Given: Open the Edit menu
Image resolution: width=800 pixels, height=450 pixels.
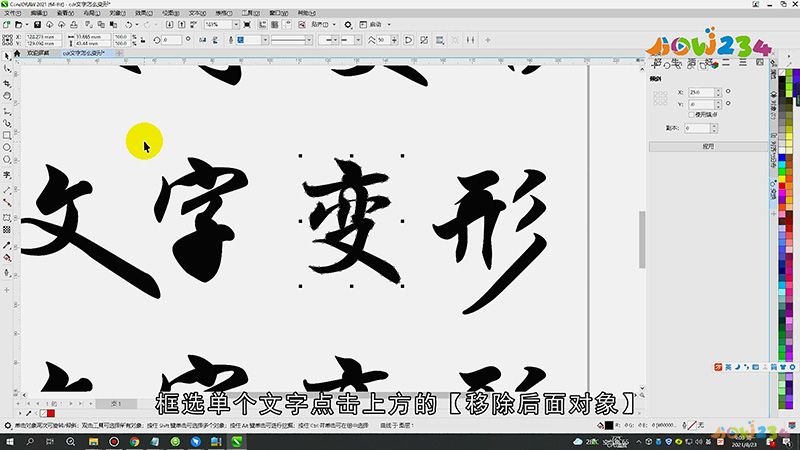Looking at the screenshot, I should coord(39,13).
